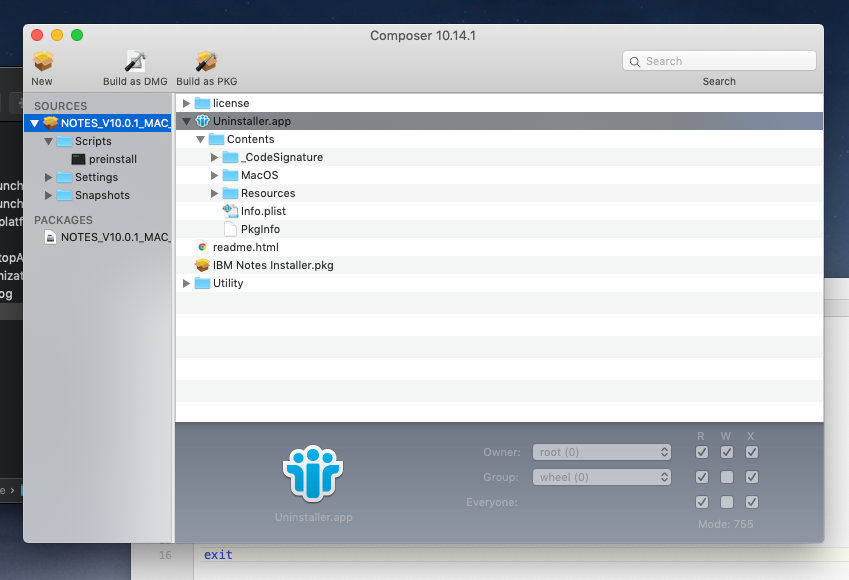
Task: Click the Scripts folder icon in sidebar
Action: pyautogui.click(x=64, y=141)
